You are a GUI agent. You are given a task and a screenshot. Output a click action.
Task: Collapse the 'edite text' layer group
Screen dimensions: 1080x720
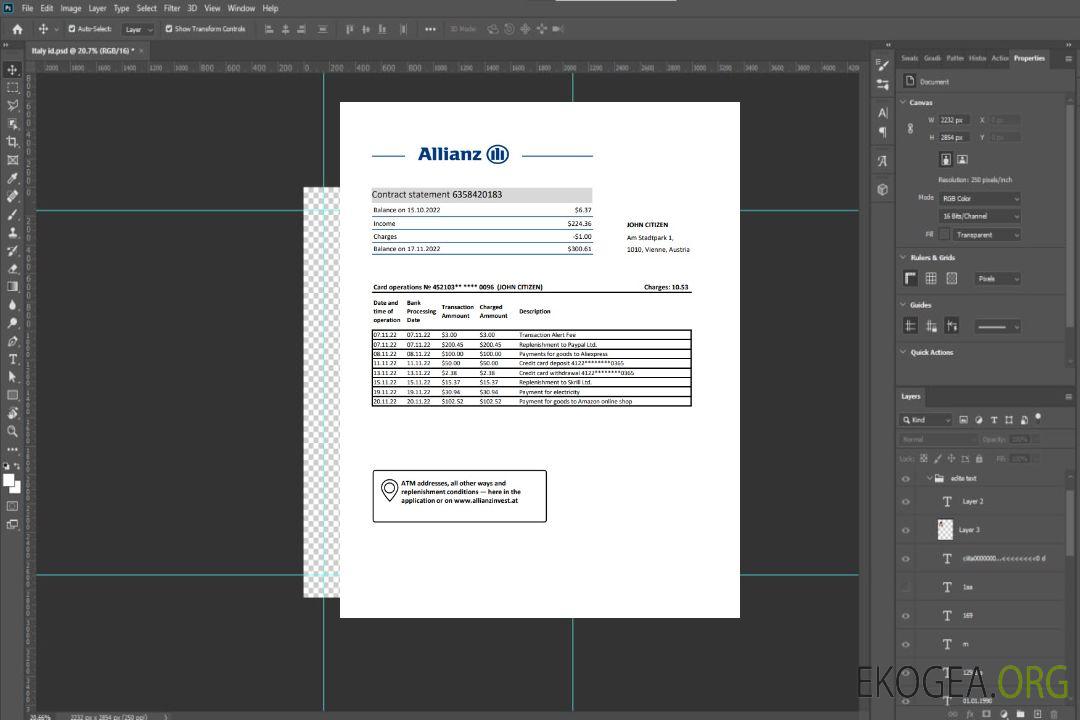(928, 478)
